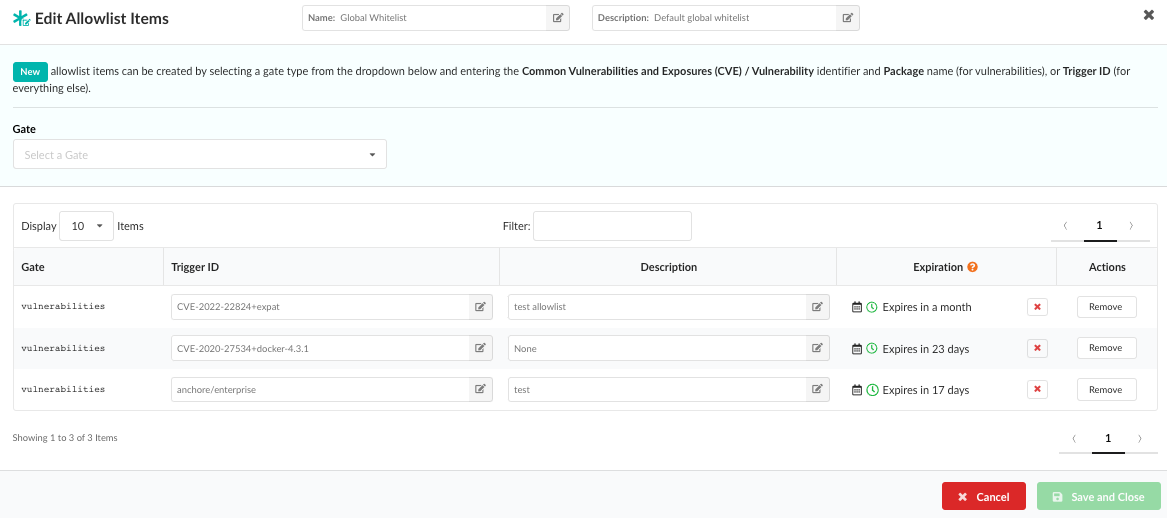Open the 'Select a Gate' dropdown
The image size is (1167, 518).
[x=200, y=155]
